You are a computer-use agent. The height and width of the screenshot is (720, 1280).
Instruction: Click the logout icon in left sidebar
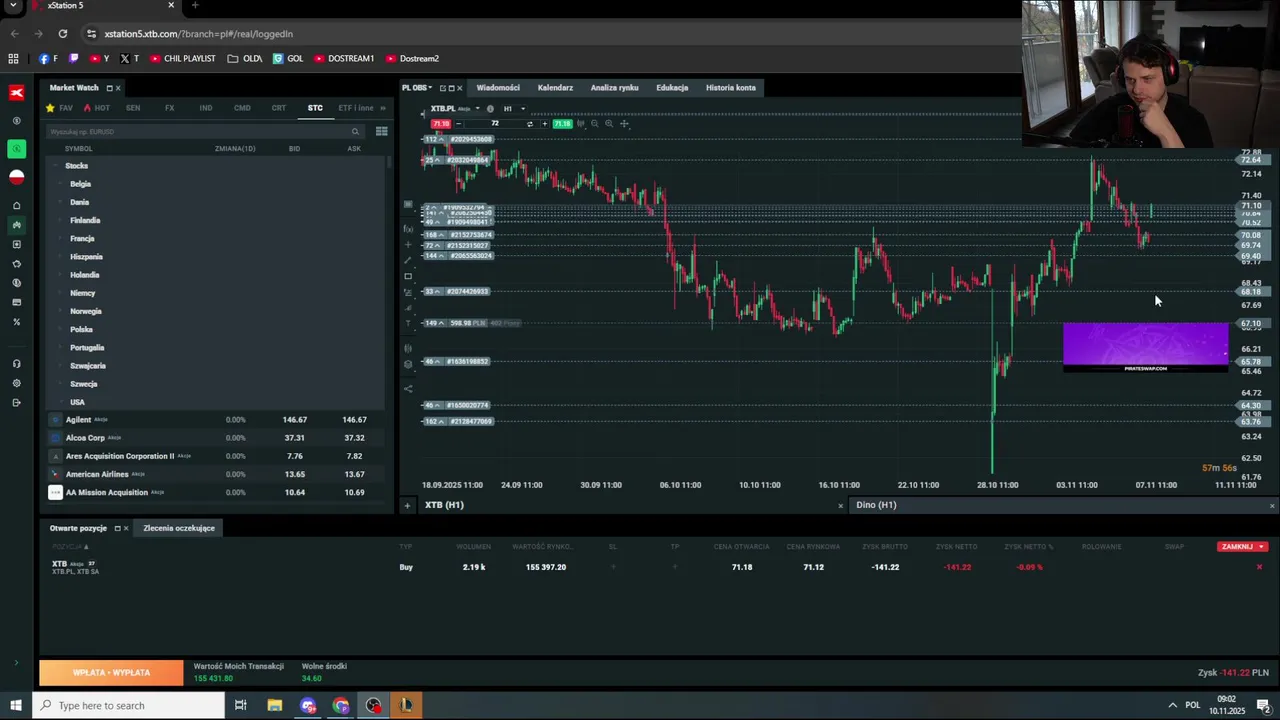(x=16, y=402)
